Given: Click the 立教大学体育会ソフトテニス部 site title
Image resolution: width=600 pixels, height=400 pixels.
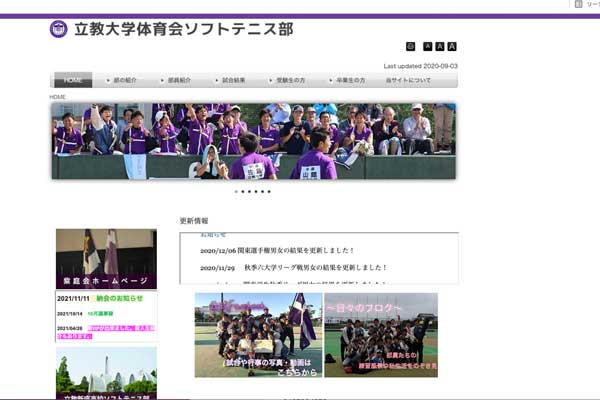Looking at the screenshot, I should (184, 29).
